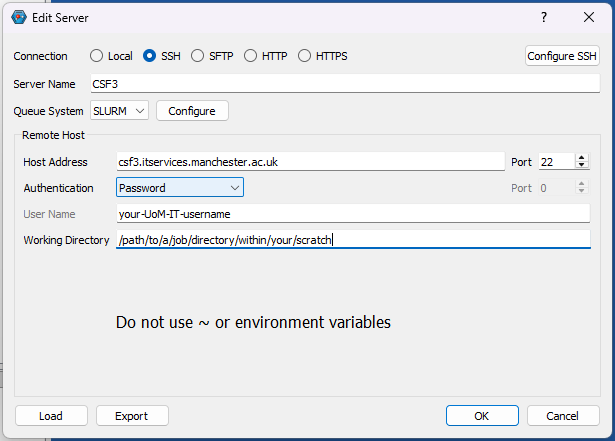The height and width of the screenshot is (441, 615).
Task: Select HTTP as connection type
Action: click(250, 56)
